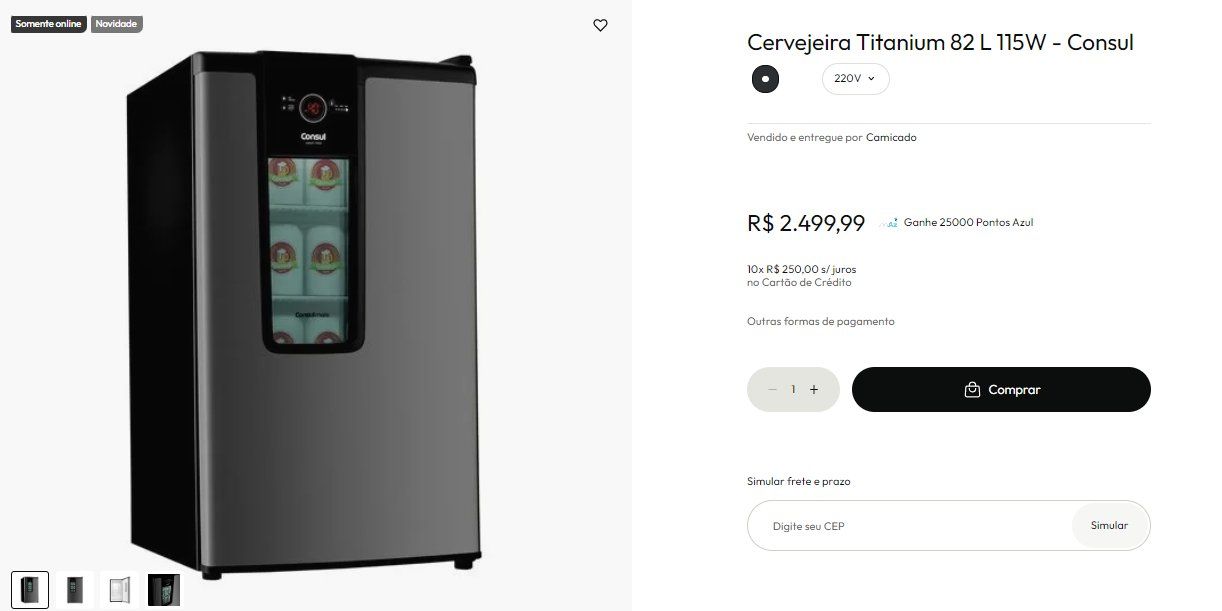This screenshot has height=611, width=1222.
Task: Click the Simular shipping button
Action: pos(1109,525)
